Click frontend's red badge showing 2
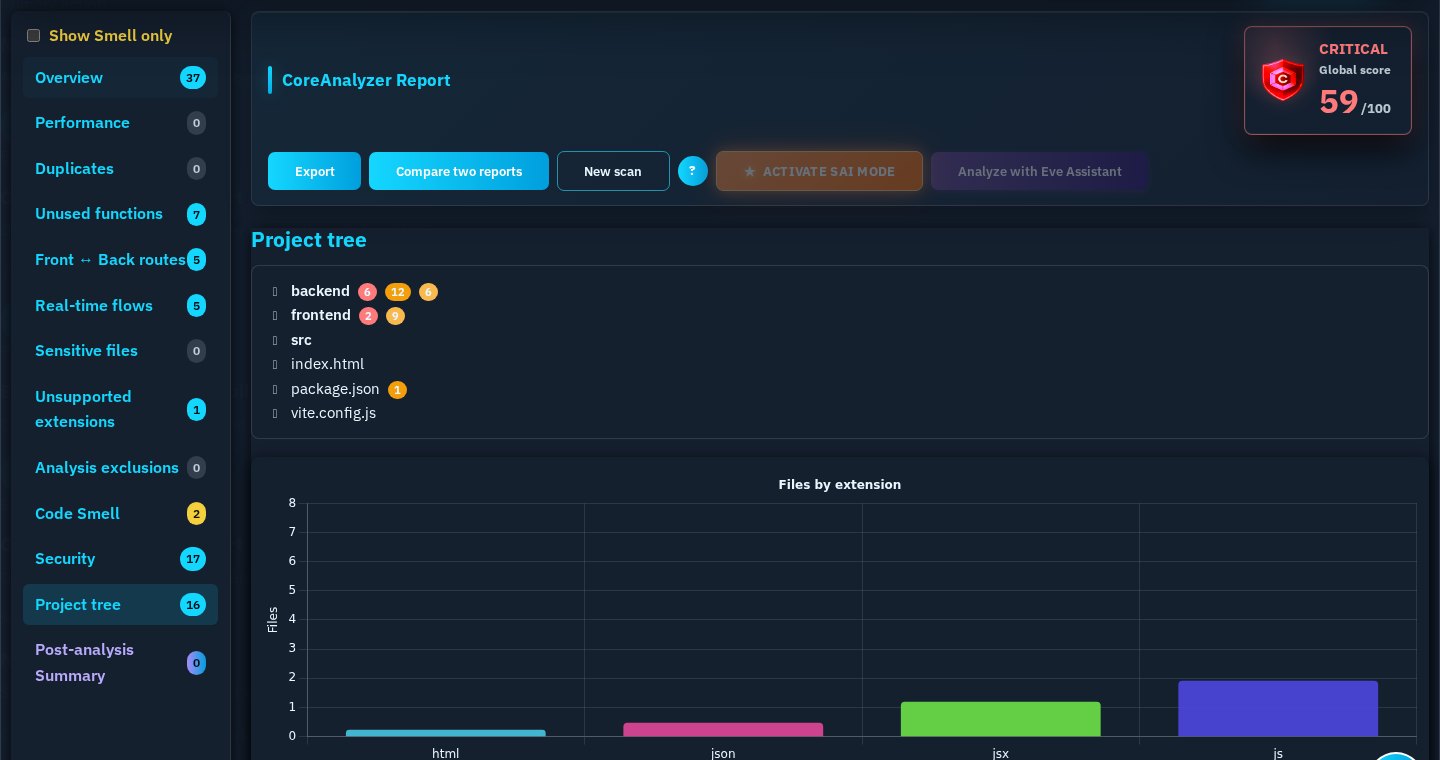 (368, 316)
